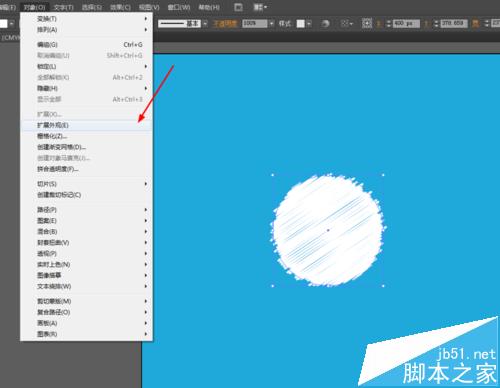The image size is (500, 388).
Task: Open the 路径(P) Path submenu
Action: (x=87, y=210)
